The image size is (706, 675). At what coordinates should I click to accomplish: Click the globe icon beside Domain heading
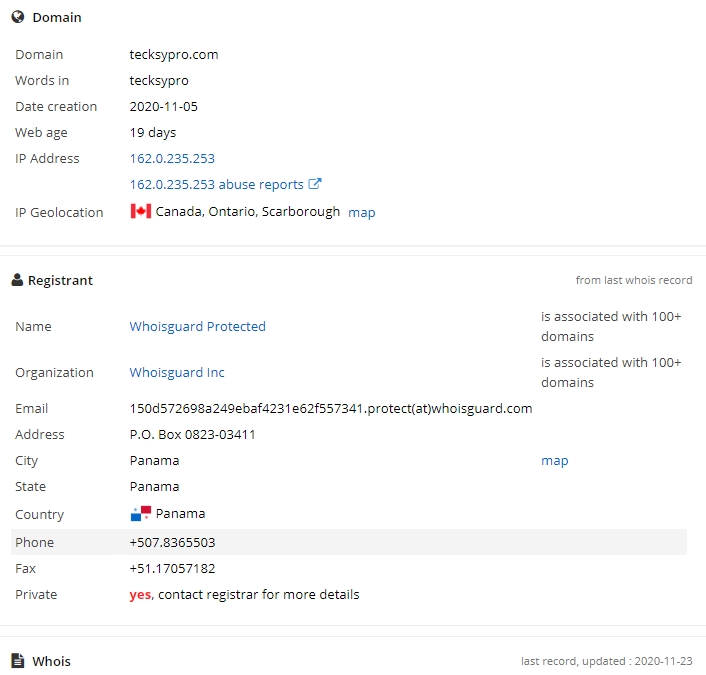pyautogui.click(x=18, y=17)
